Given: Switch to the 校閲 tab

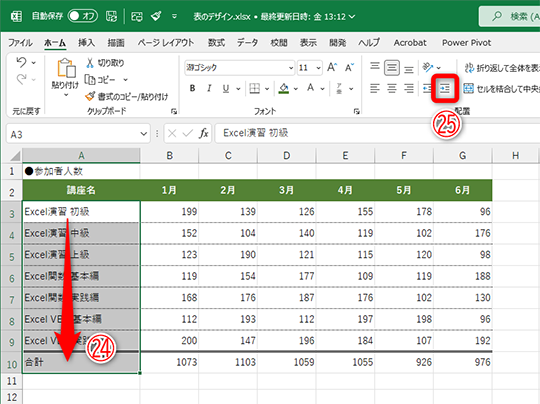Looking at the screenshot, I should (x=279, y=43).
